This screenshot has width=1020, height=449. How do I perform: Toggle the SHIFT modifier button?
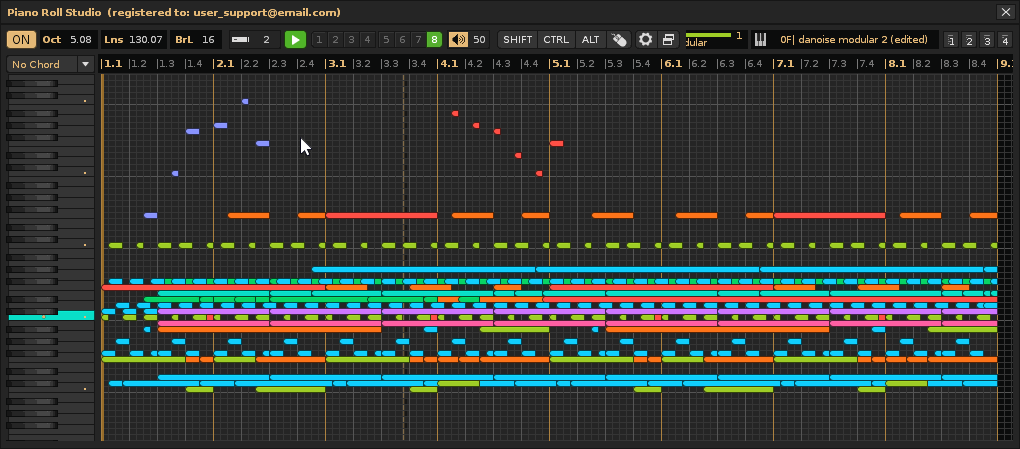pos(518,40)
